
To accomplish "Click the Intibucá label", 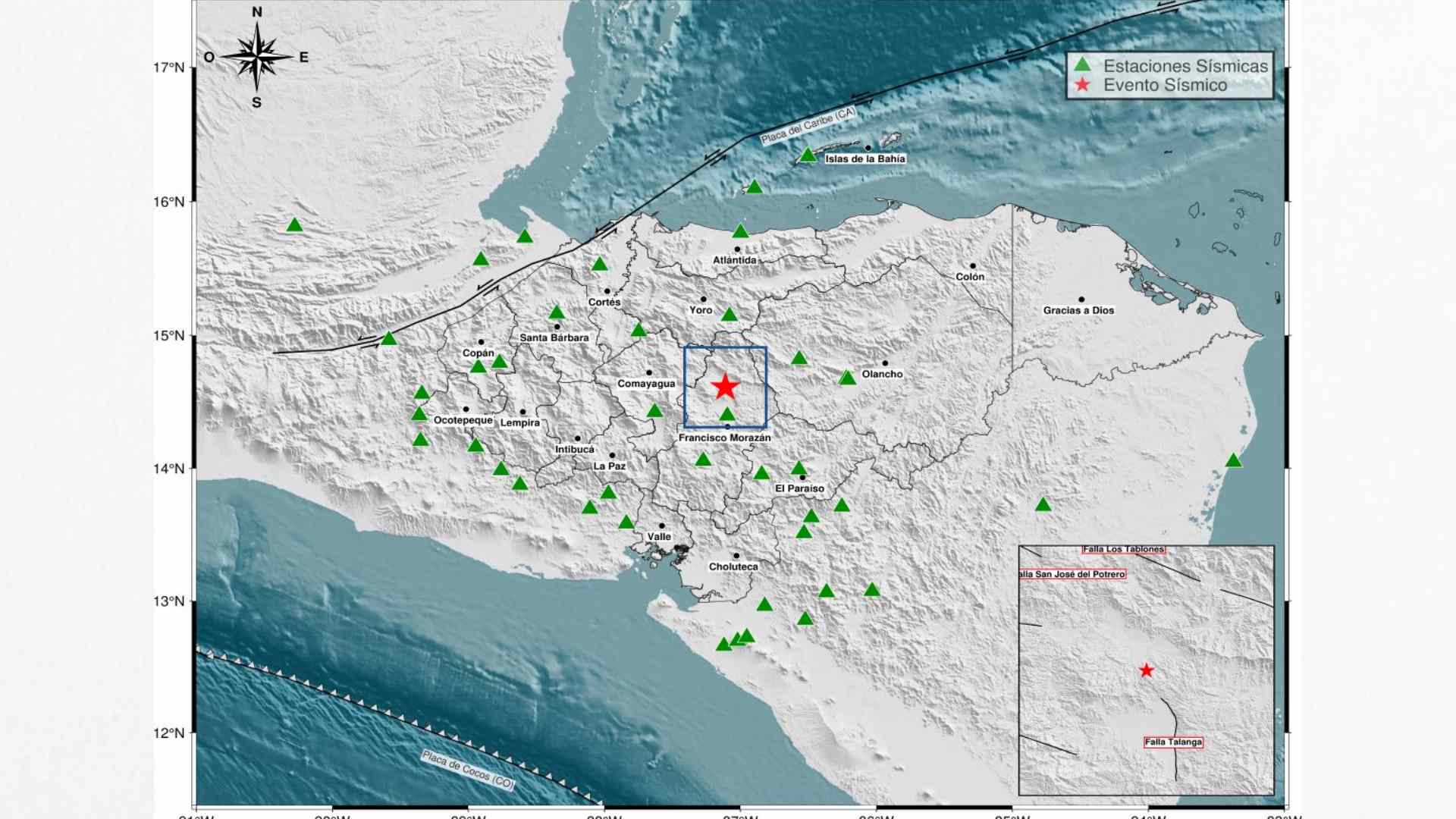I will pyautogui.click(x=574, y=450).
